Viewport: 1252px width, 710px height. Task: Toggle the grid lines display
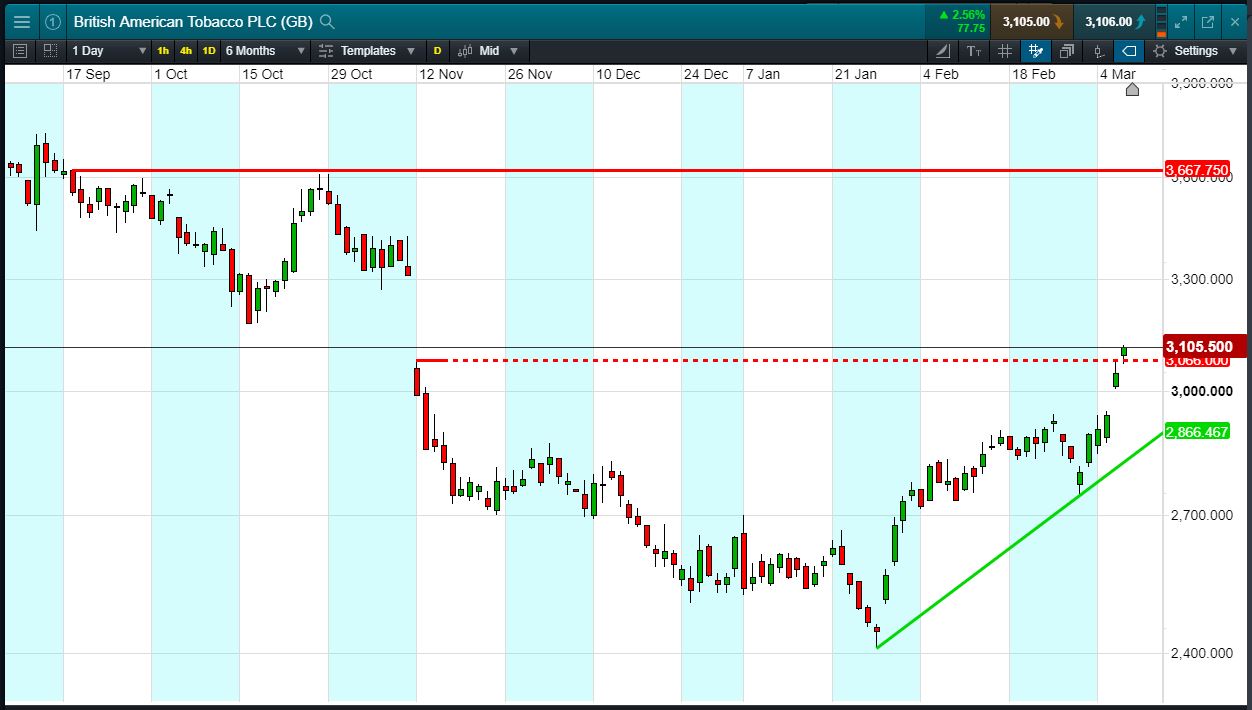click(x=1005, y=50)
